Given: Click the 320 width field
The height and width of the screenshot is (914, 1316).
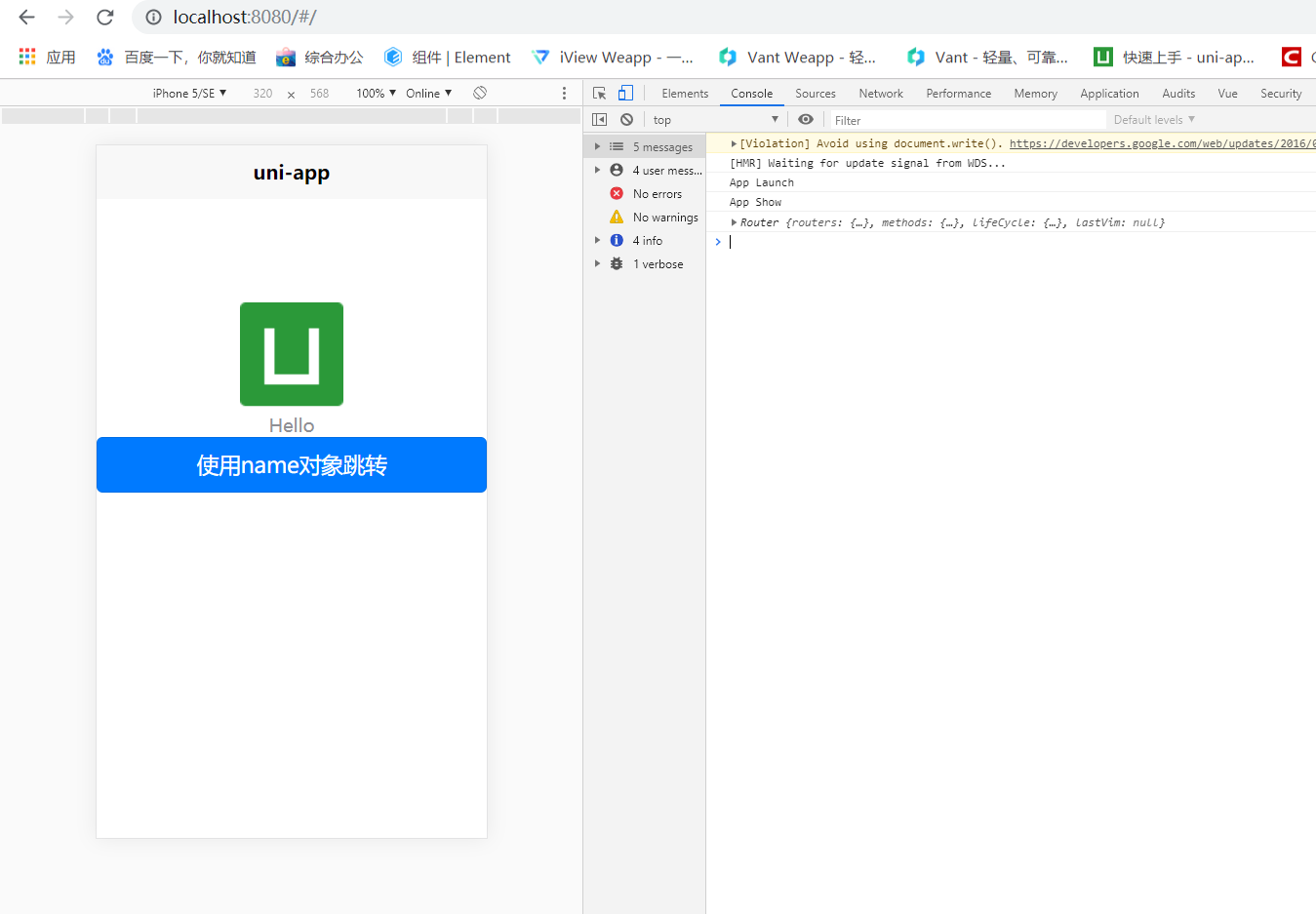Looking at the screenshot, I should click(x=262, y=94).
